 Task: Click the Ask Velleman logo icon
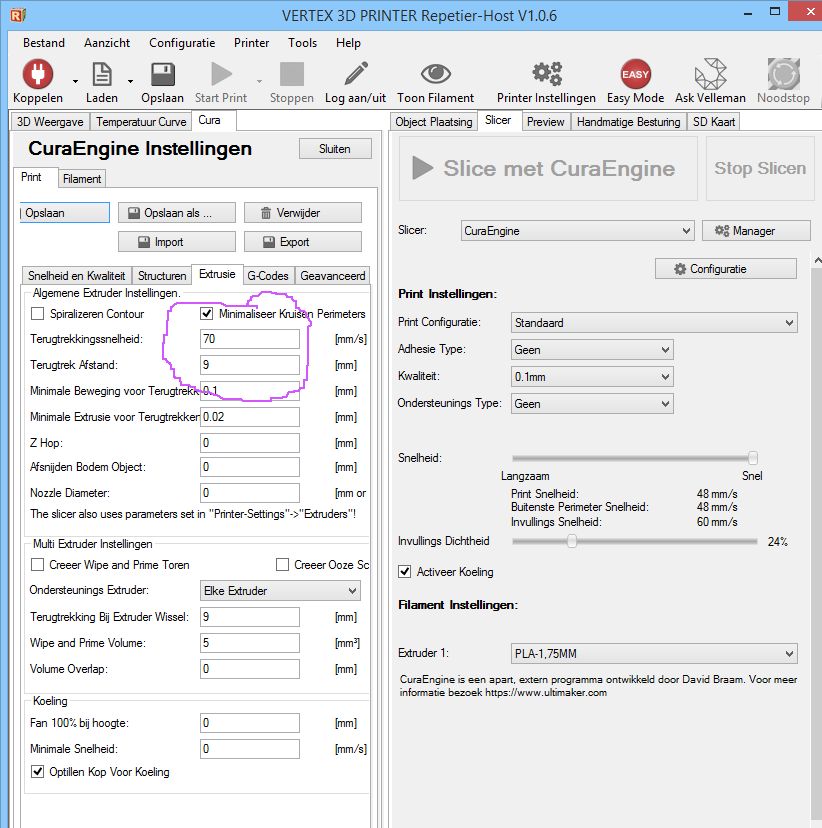(710, 75)
